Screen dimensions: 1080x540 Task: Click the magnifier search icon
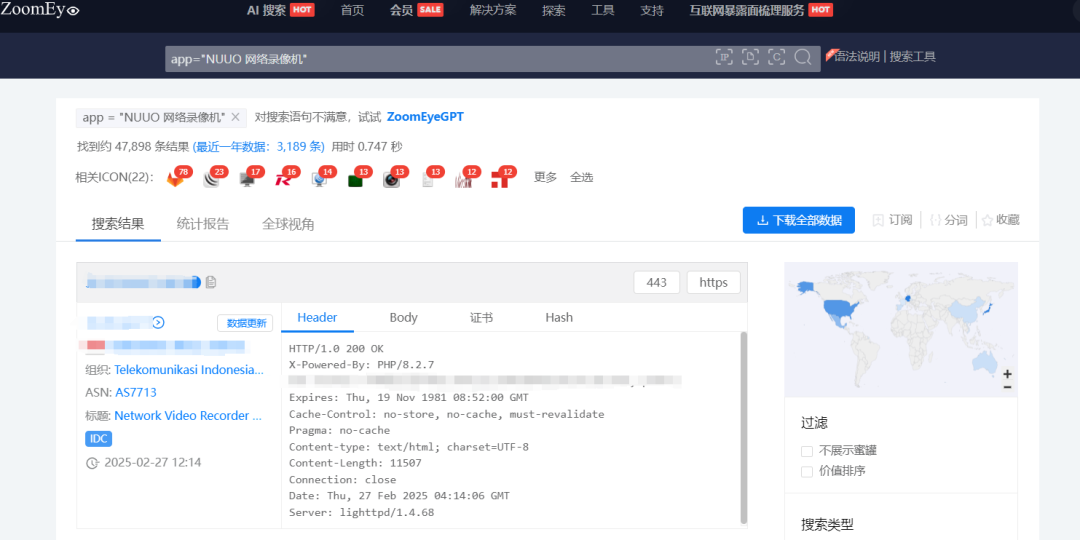pos(802,57)
